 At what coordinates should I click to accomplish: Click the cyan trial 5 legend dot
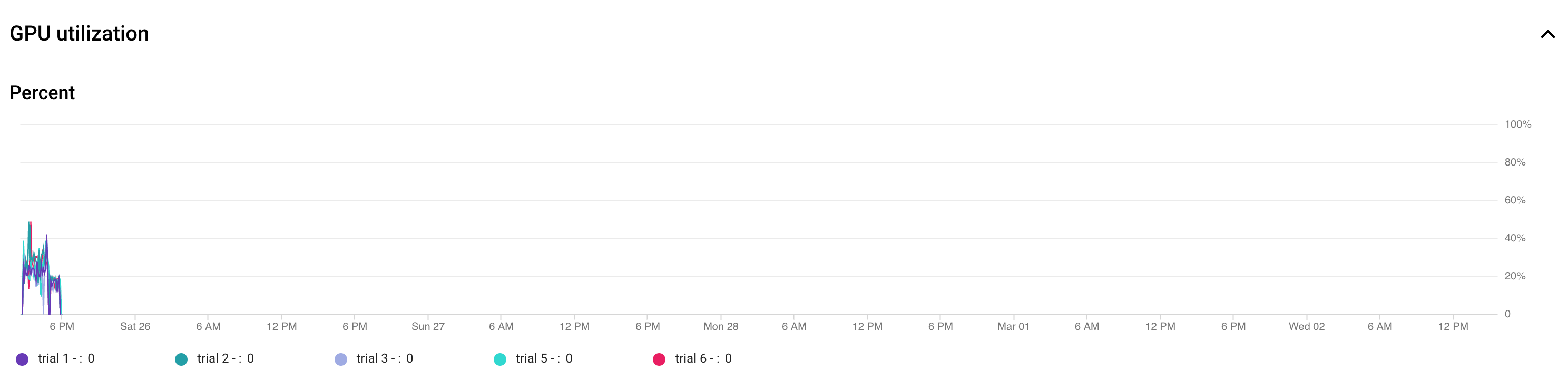(499, 359)
